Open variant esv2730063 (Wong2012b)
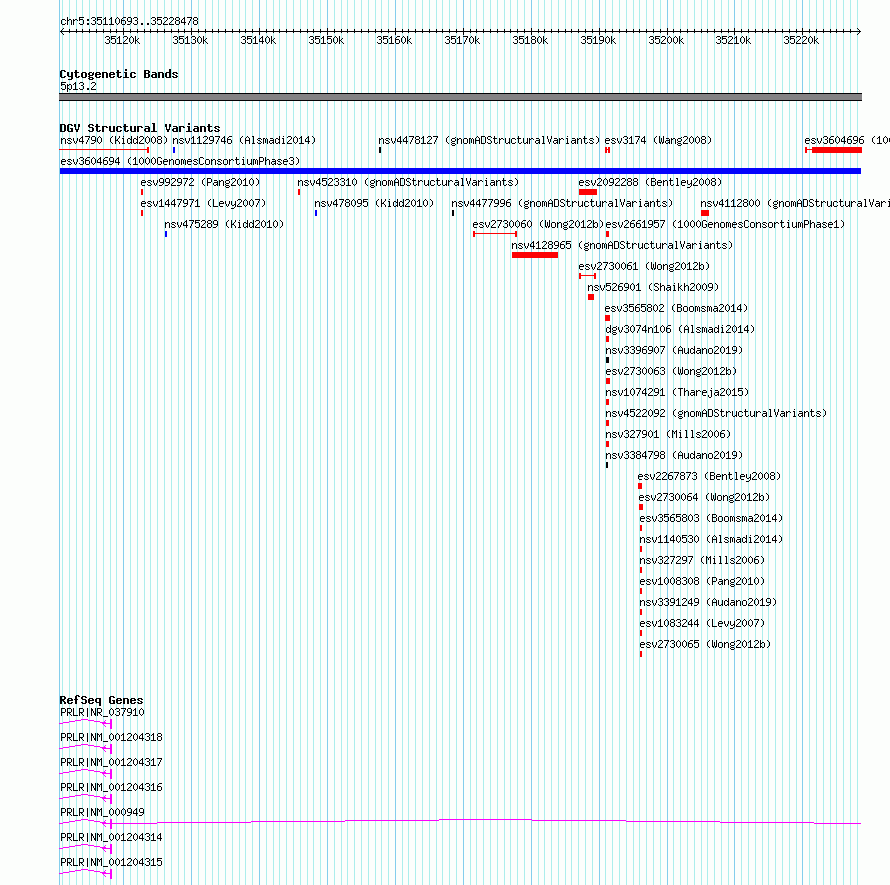 [671, 371]
